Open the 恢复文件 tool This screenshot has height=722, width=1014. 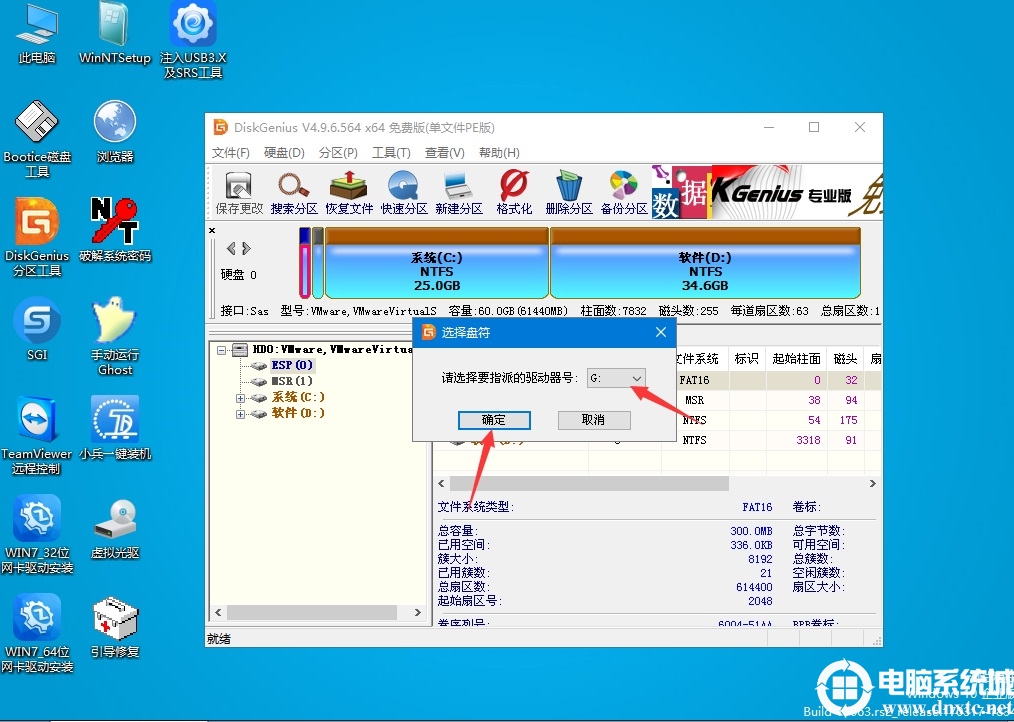pyautogui.click(x=349, y=192)
